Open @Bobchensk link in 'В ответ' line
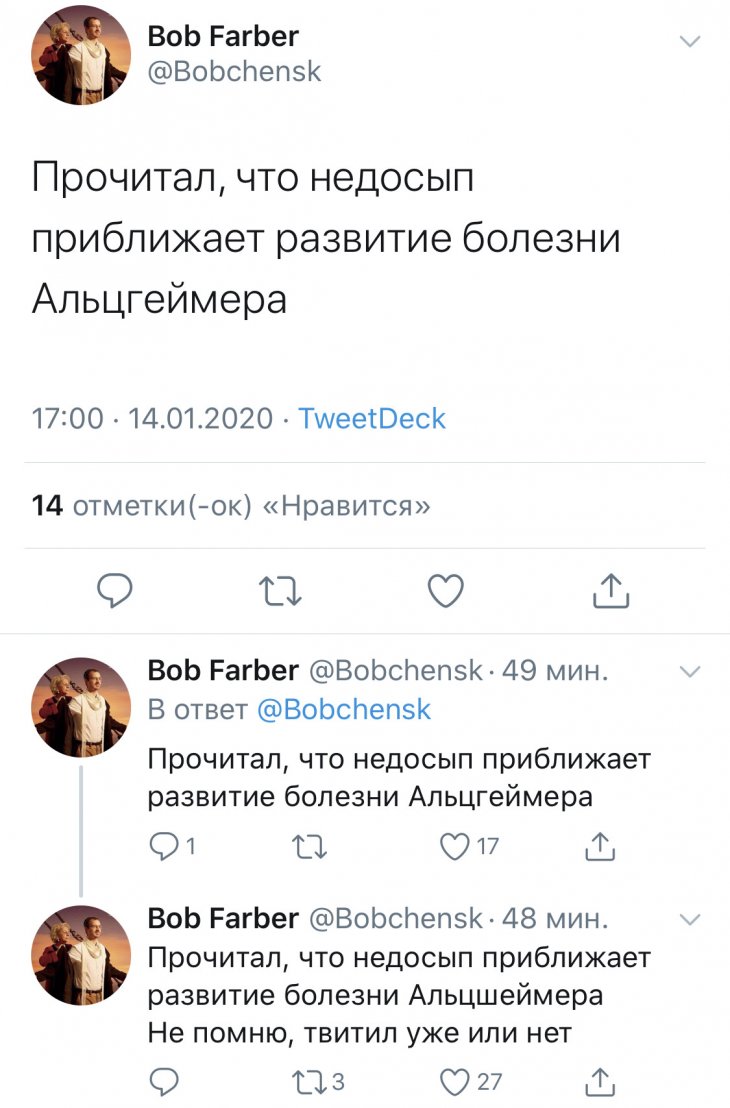The width and height of the screenshot is (730, 1108). (x=343, y=709)
